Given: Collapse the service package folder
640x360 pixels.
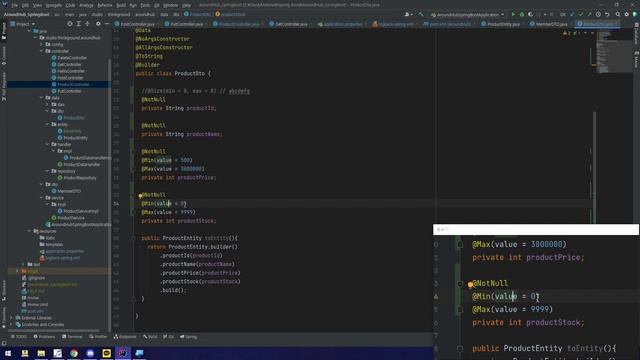Looking at the screenshot, I should [42, 198].
